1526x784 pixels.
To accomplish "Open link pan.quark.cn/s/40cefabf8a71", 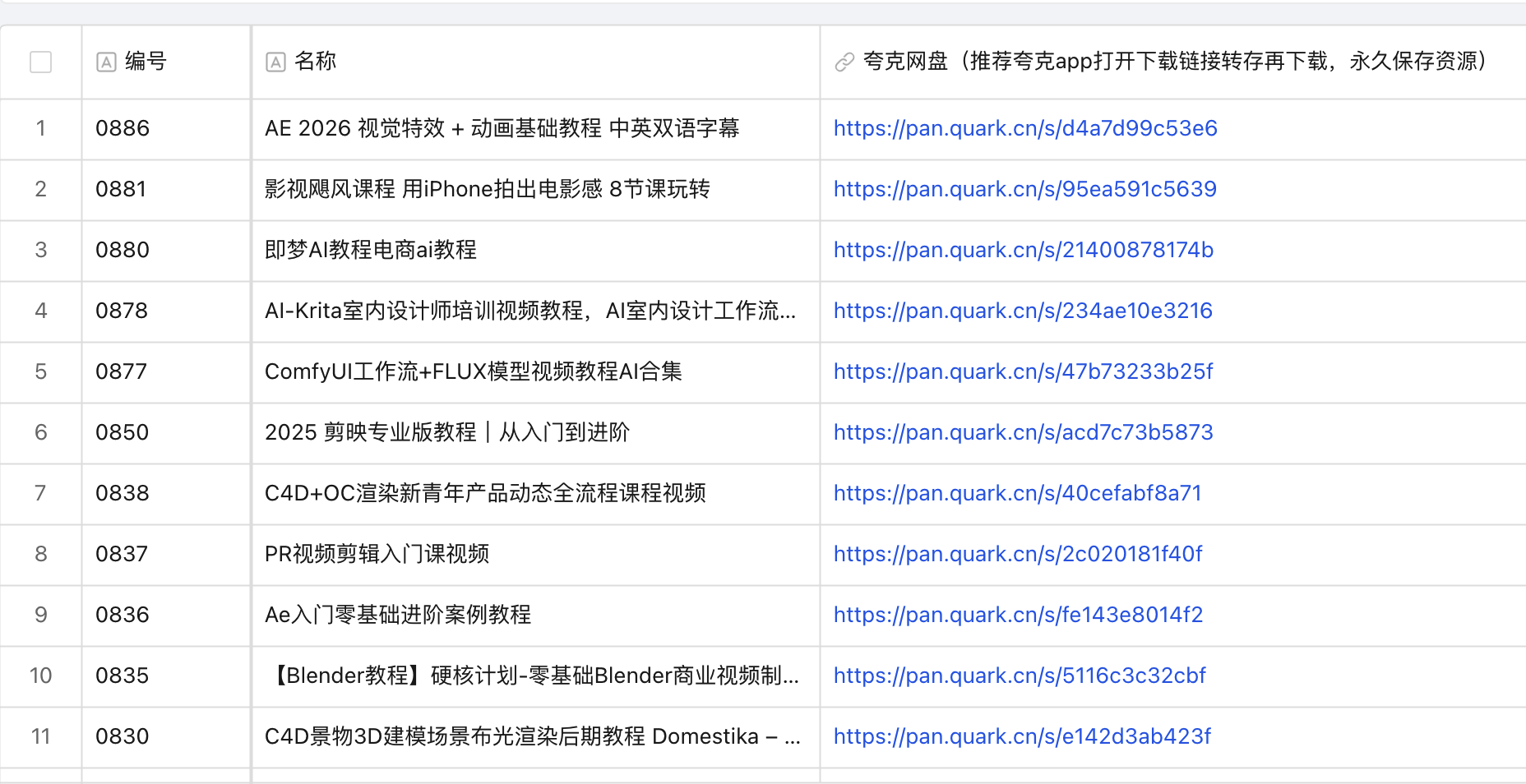I will coord(1018,493).
